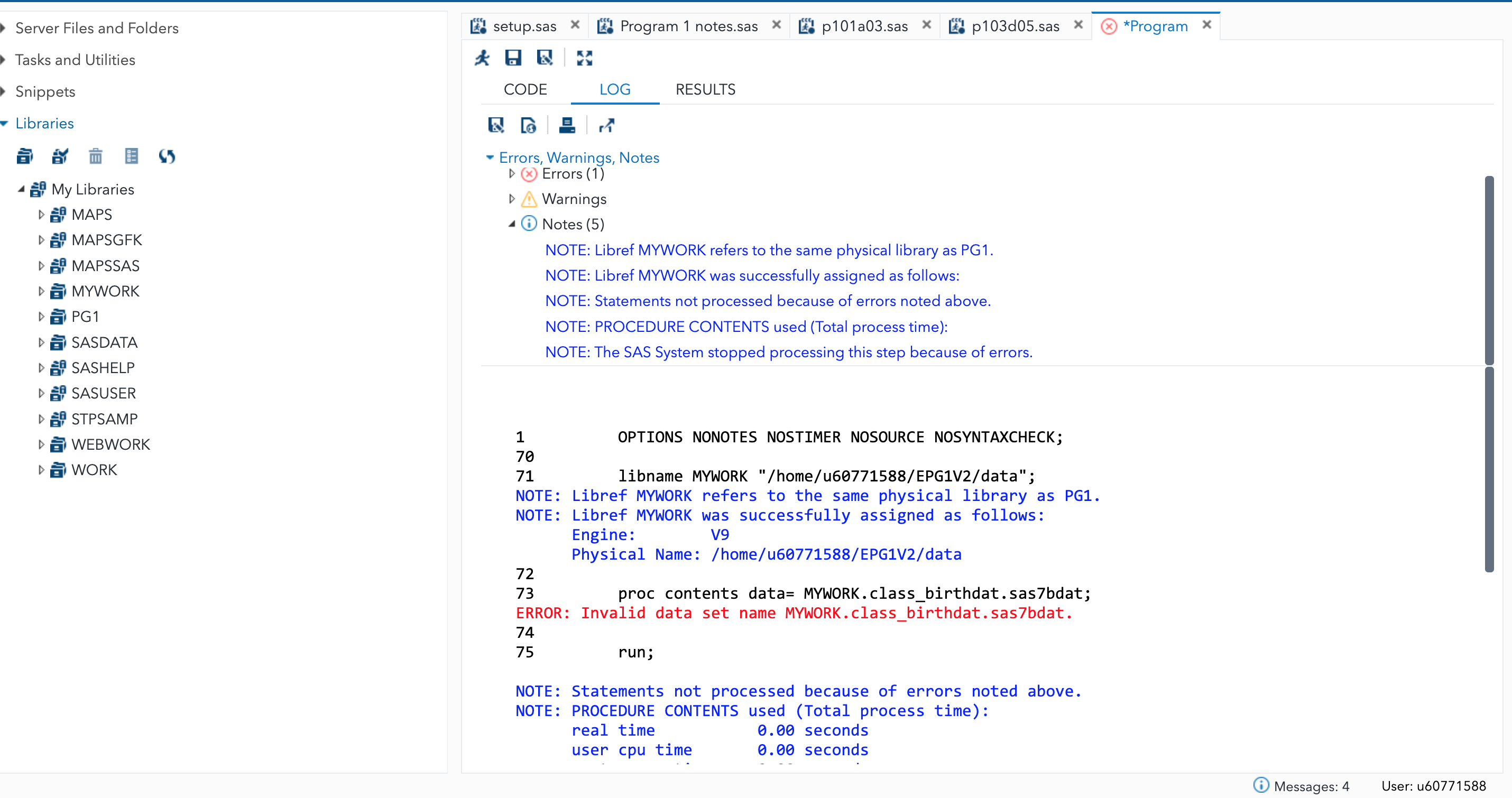Open Server Files and Folders section
This screenshot has height=798, width=1512.
[96, 28]
